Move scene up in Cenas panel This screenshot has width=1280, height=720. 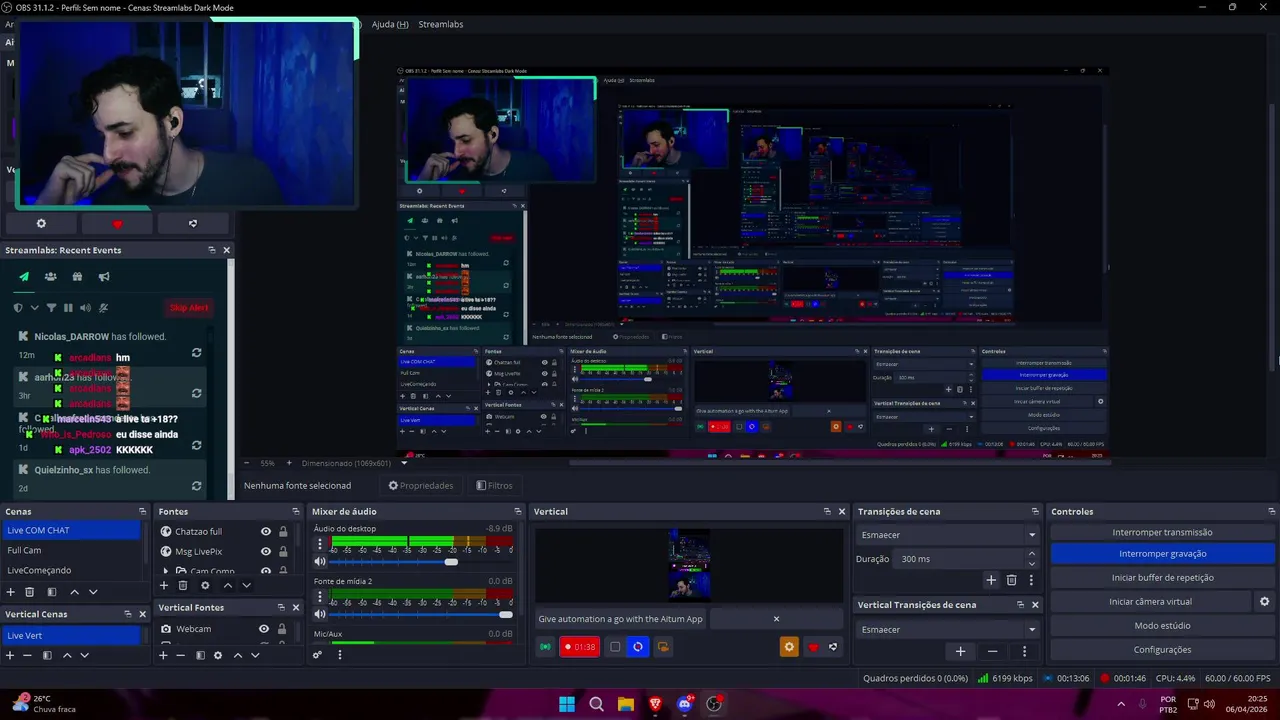coord(74,592)
